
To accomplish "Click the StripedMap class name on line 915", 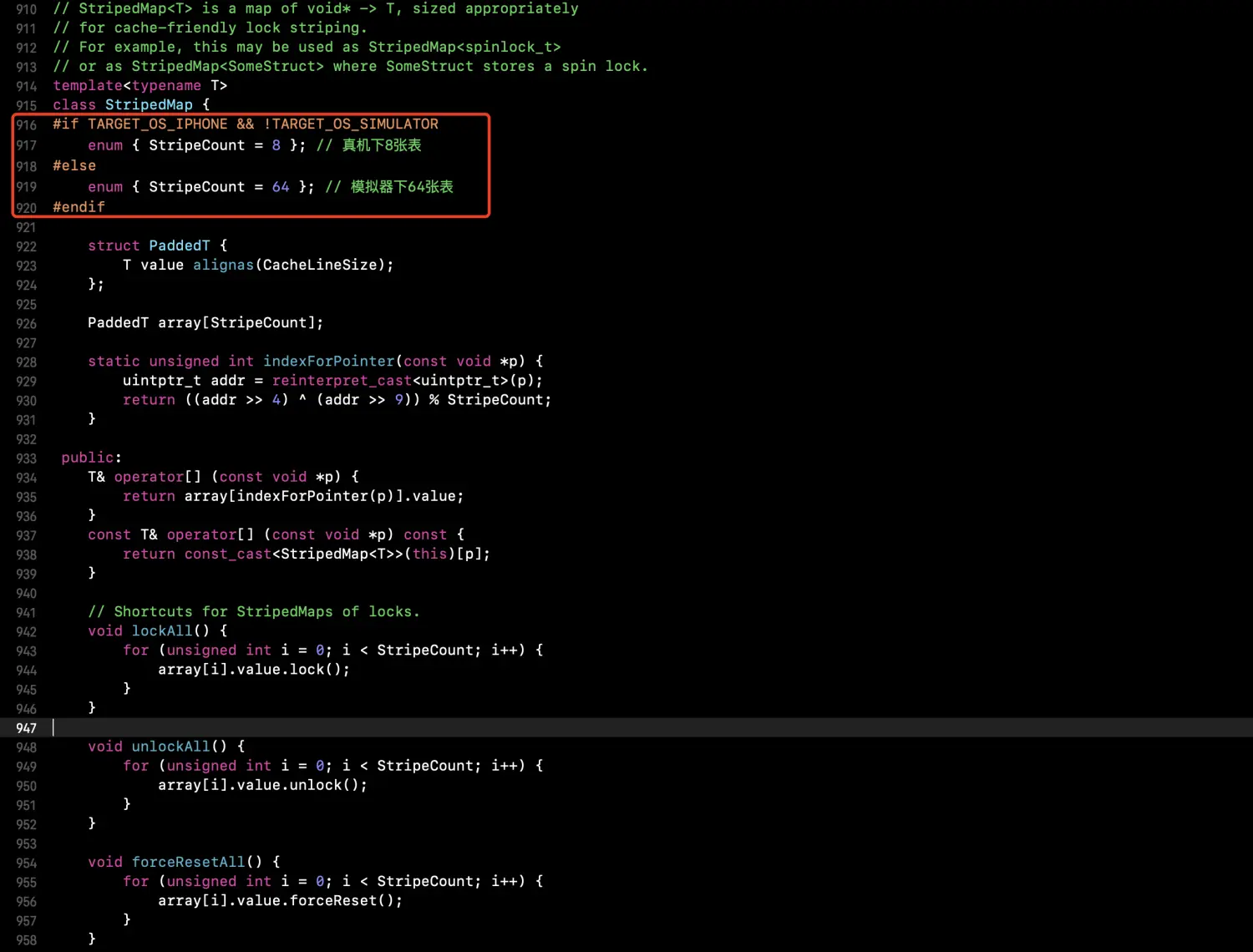I will coord(149,105).
